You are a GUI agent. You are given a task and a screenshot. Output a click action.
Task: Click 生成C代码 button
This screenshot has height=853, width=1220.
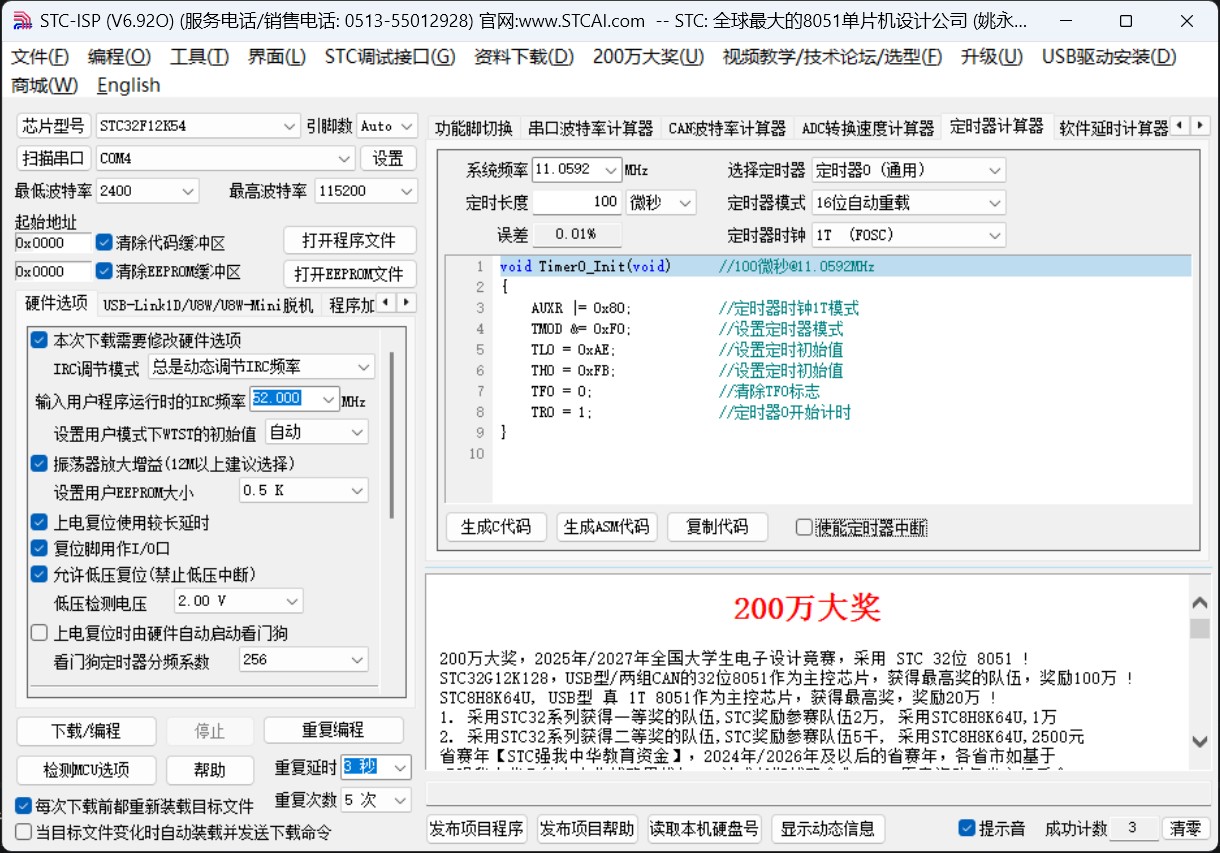point(495,527)
